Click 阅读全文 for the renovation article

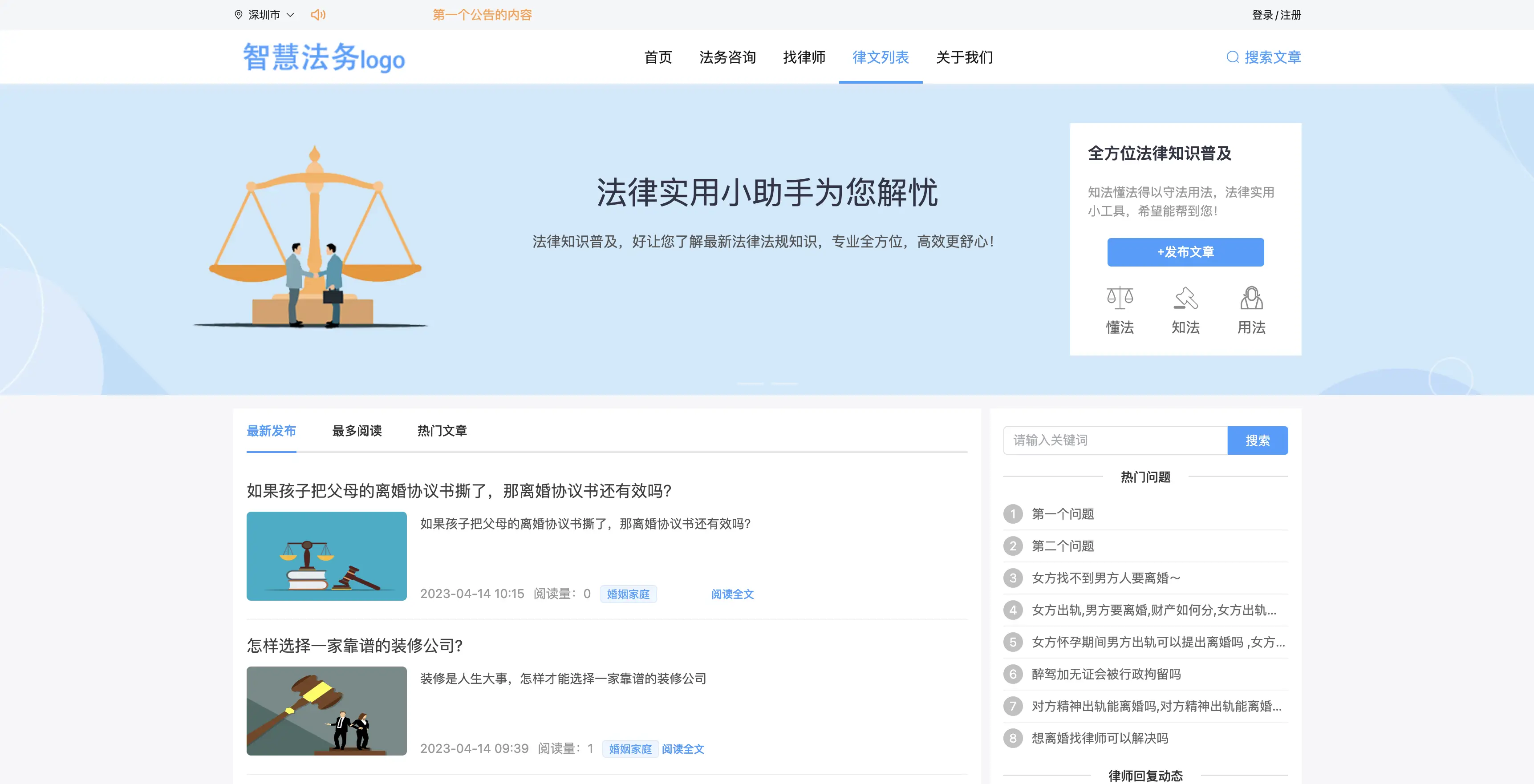click(683, 748)
